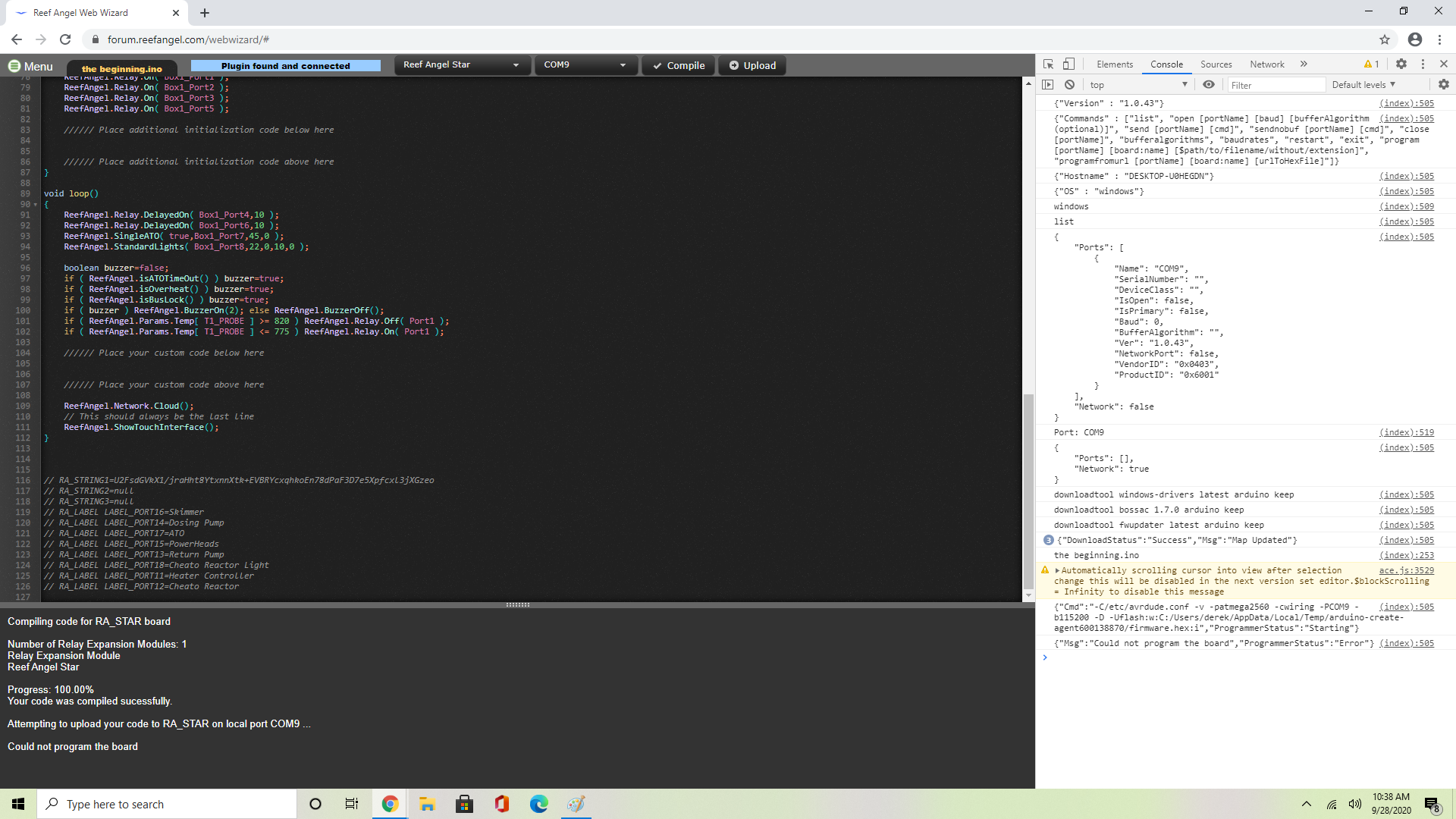Open the Menu hamburger icon
Viewport: 1456px width, 819px height.
pyautogui.click(x=14, y=66)
